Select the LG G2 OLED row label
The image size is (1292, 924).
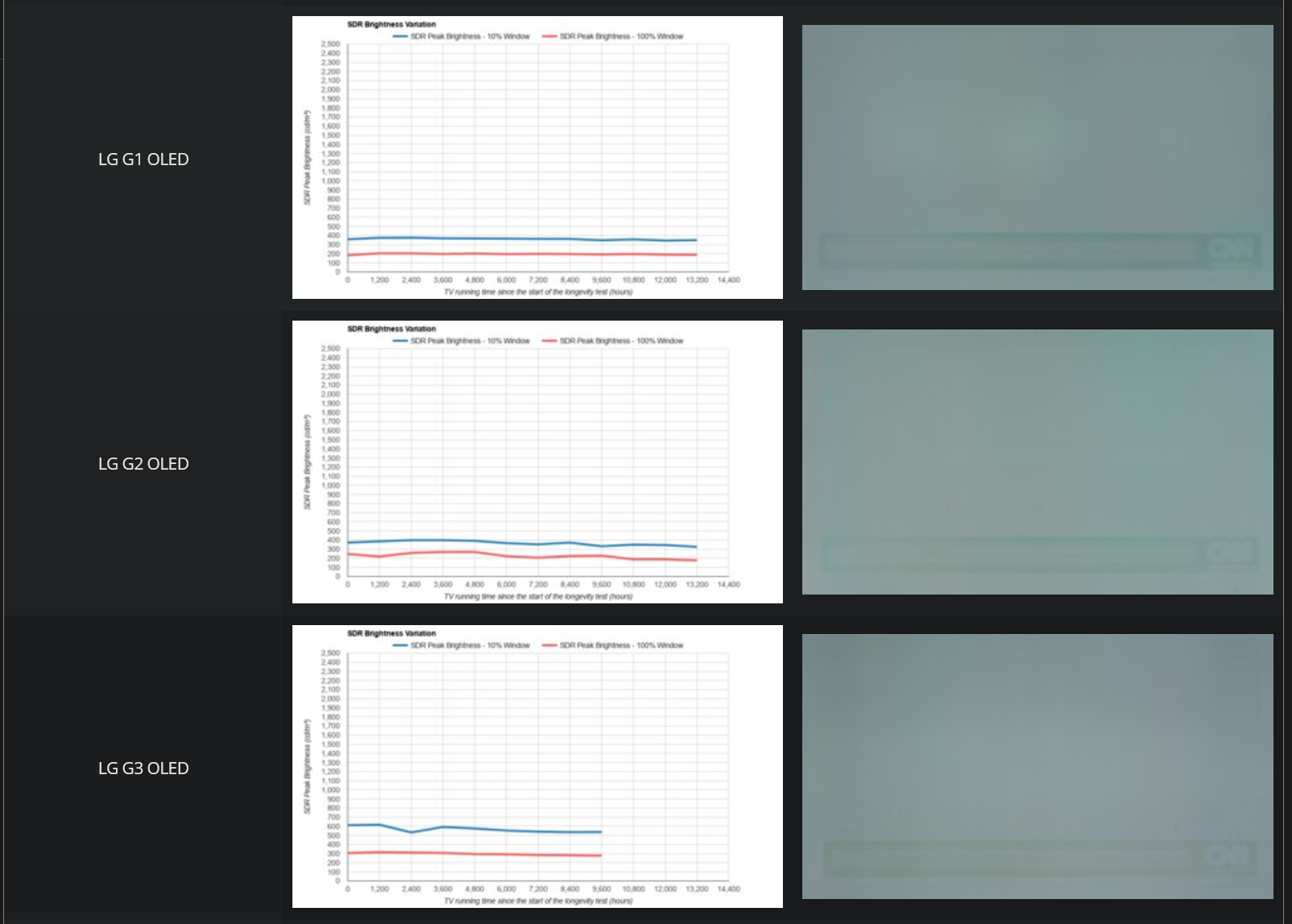coord(143,463)
